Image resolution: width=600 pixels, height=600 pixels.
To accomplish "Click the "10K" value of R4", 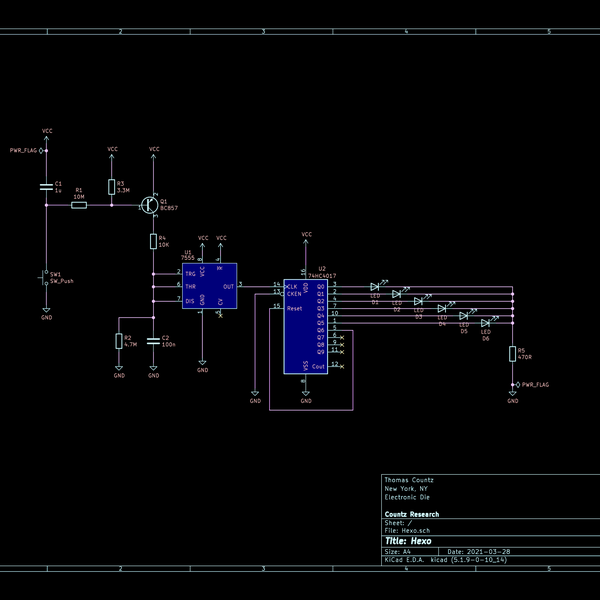I will tap(163, 245).
